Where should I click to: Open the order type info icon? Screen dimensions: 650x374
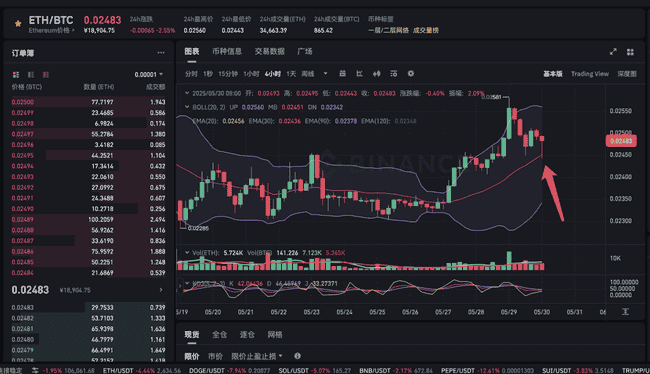[297, 356]
